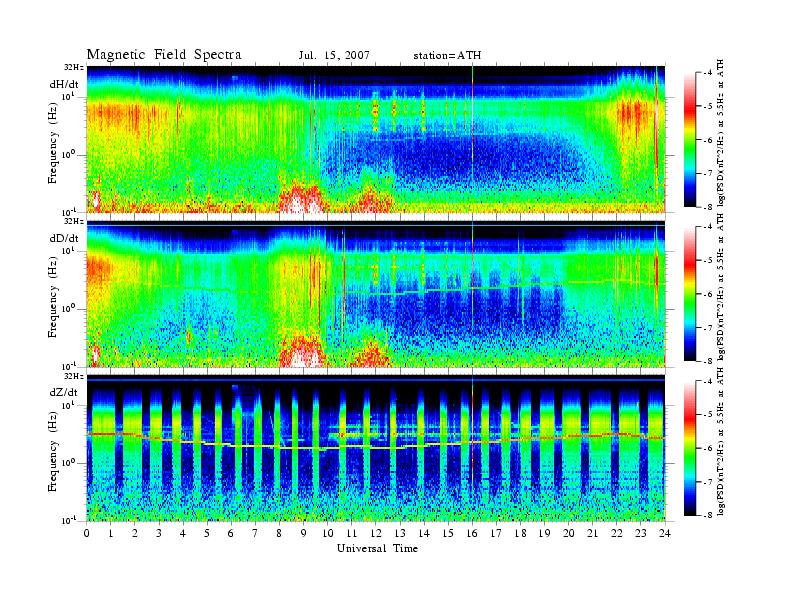The height and width of the screenshot is (612, 792).
Task: Click the color bar beside the dH/dt panel
Action: (x=689, y=140)
